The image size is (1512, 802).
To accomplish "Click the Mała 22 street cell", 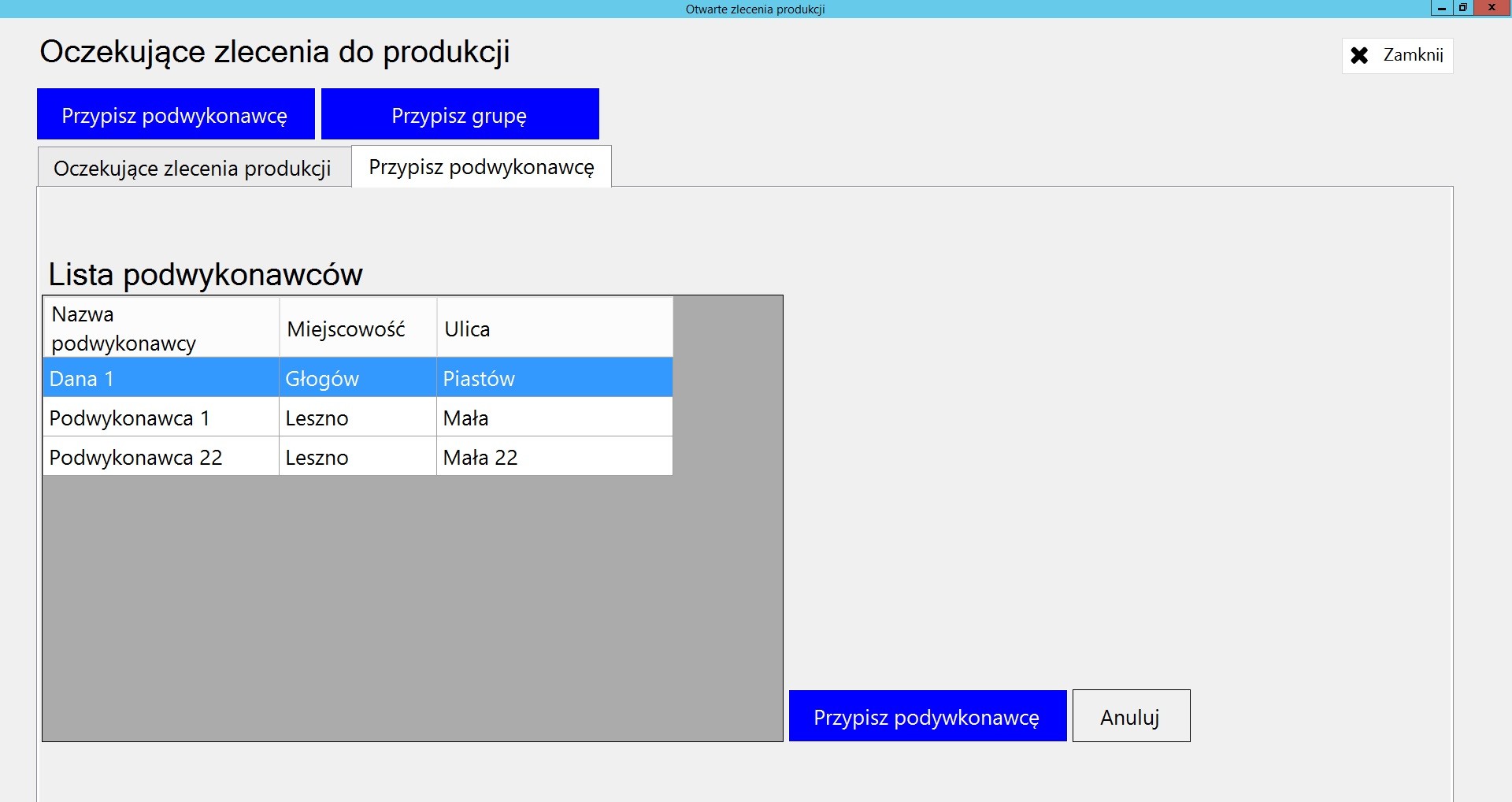I will click(x=555, y=456).
